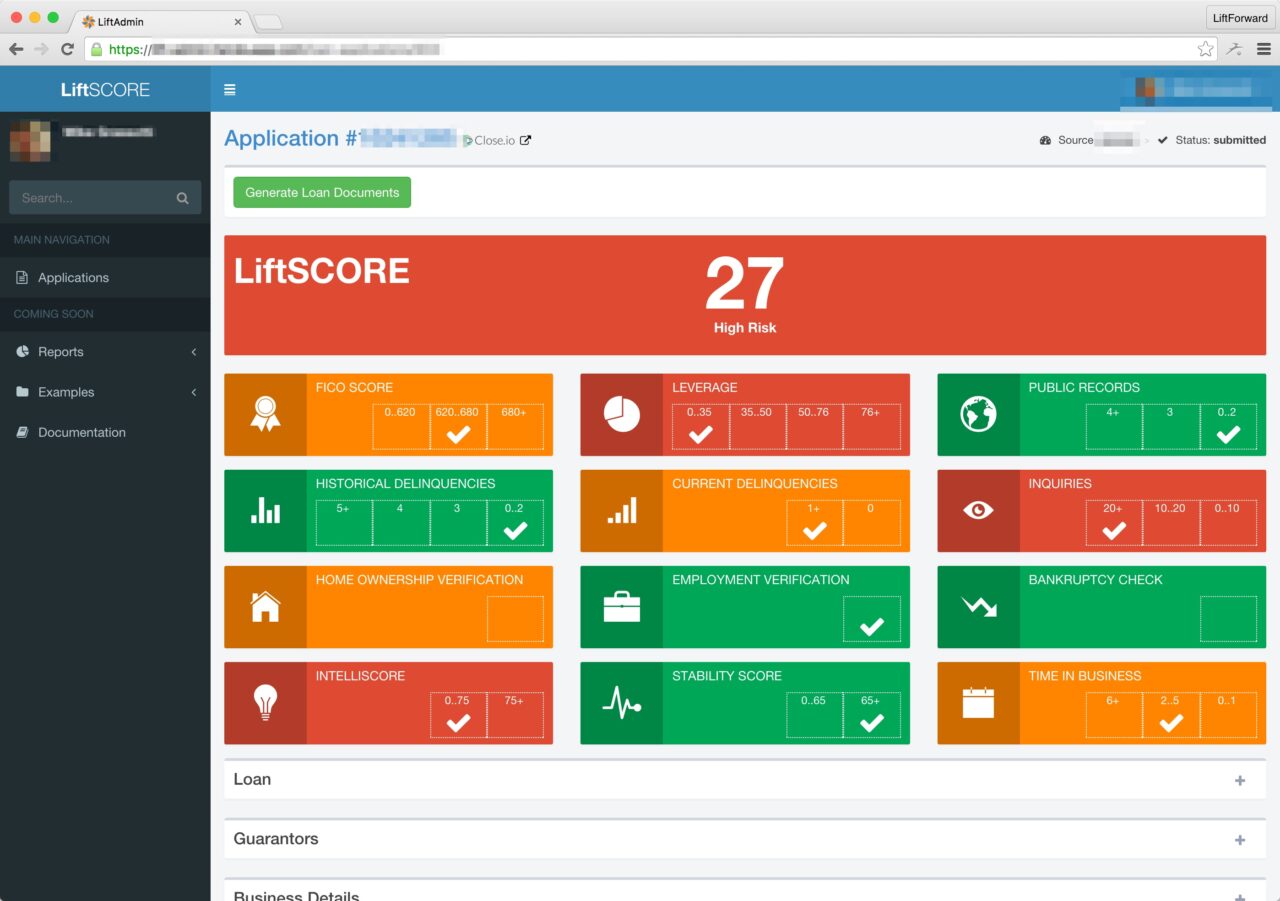Click the Status: submitted text
Screen dimensions: 1280x901
pos(1220,141)
